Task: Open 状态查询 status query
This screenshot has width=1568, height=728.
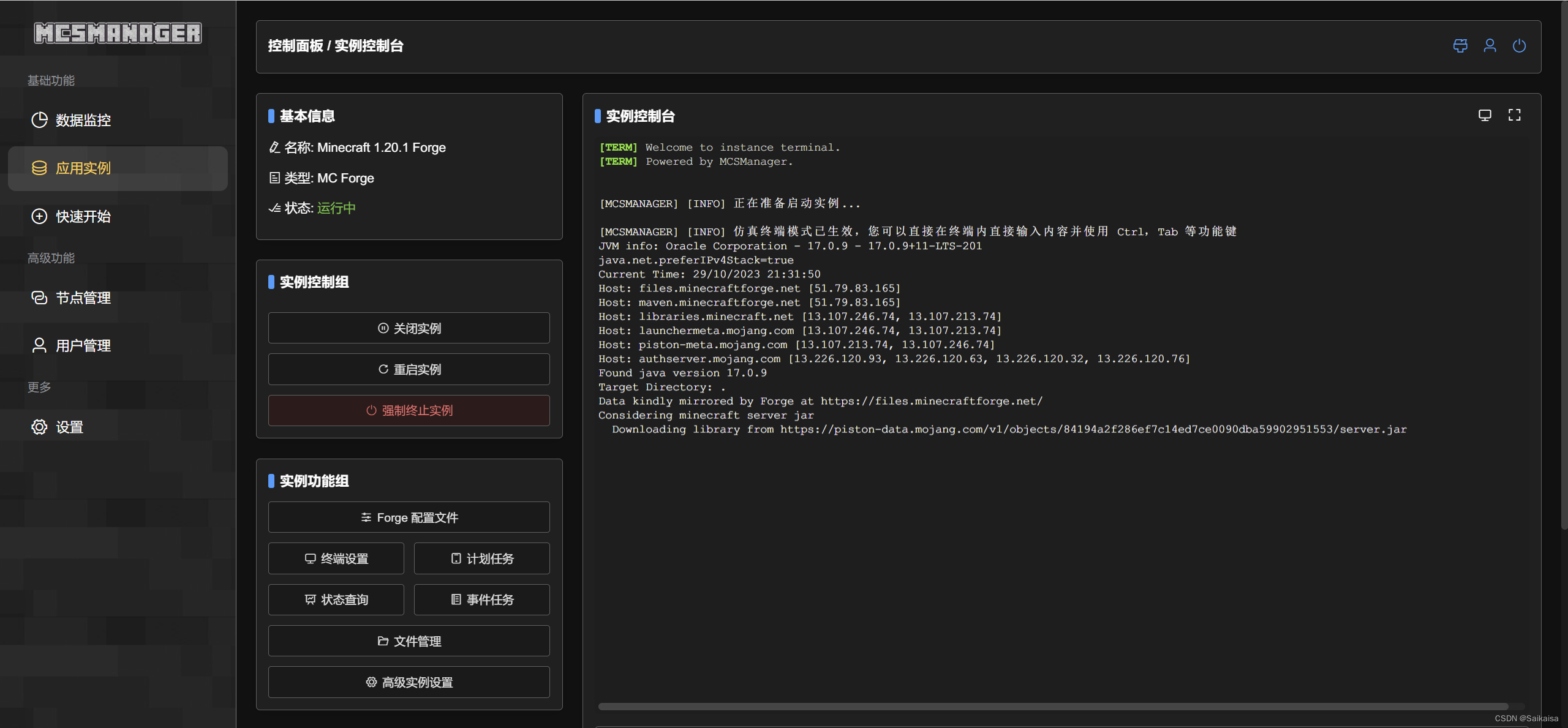Action: (336, 599)
